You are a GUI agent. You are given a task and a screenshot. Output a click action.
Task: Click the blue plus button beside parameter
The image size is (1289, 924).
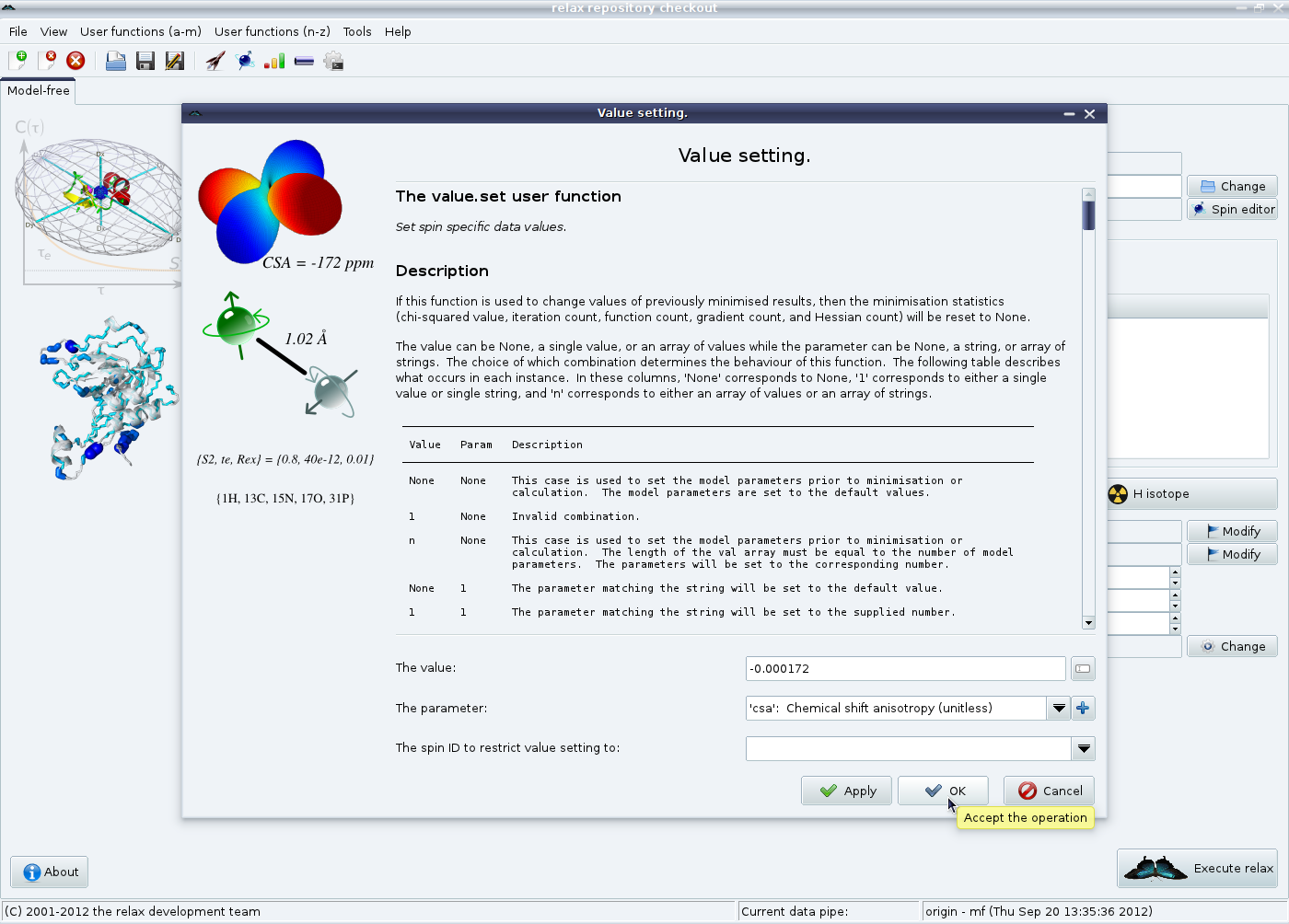(1083, 708)
